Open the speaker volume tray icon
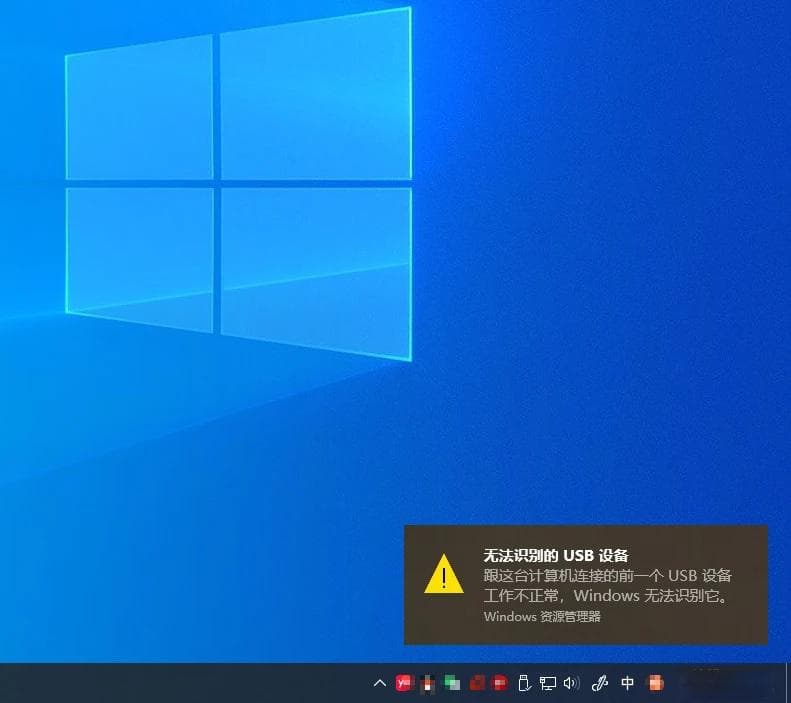 (x=572, y=683)
